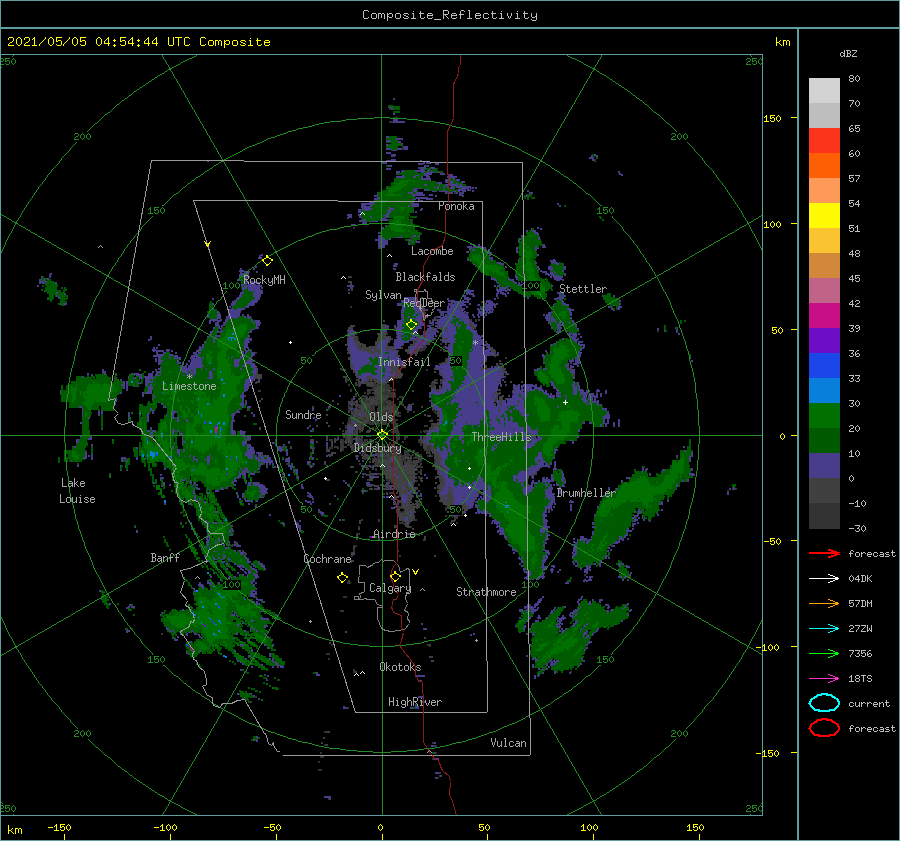This screenshot has width=900, height=841.
Task: Select the red 60-65 dBZ swatch
Action: tap(824, 141)
